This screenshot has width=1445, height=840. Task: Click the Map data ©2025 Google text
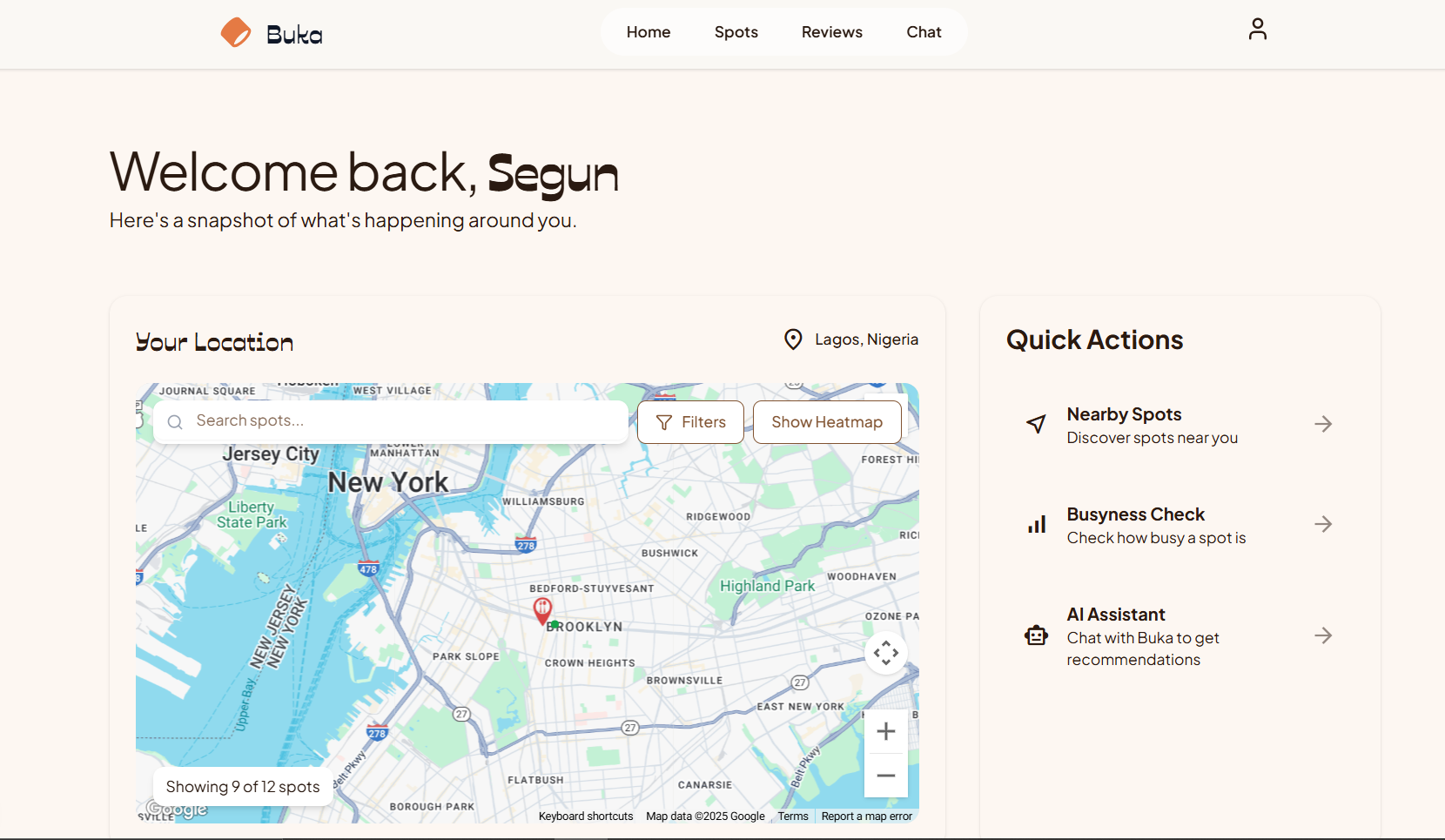click(x=705, y=816)
